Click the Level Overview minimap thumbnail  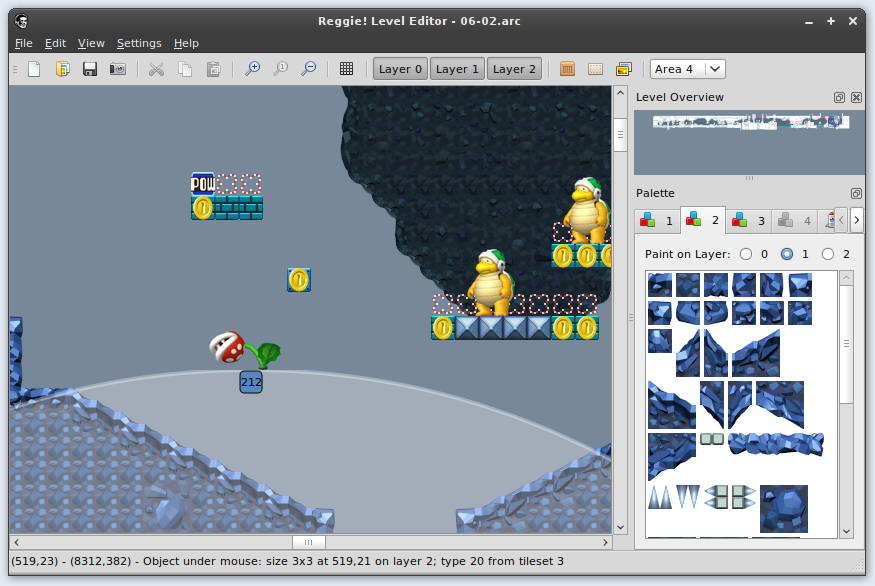[x=750, y=122]
